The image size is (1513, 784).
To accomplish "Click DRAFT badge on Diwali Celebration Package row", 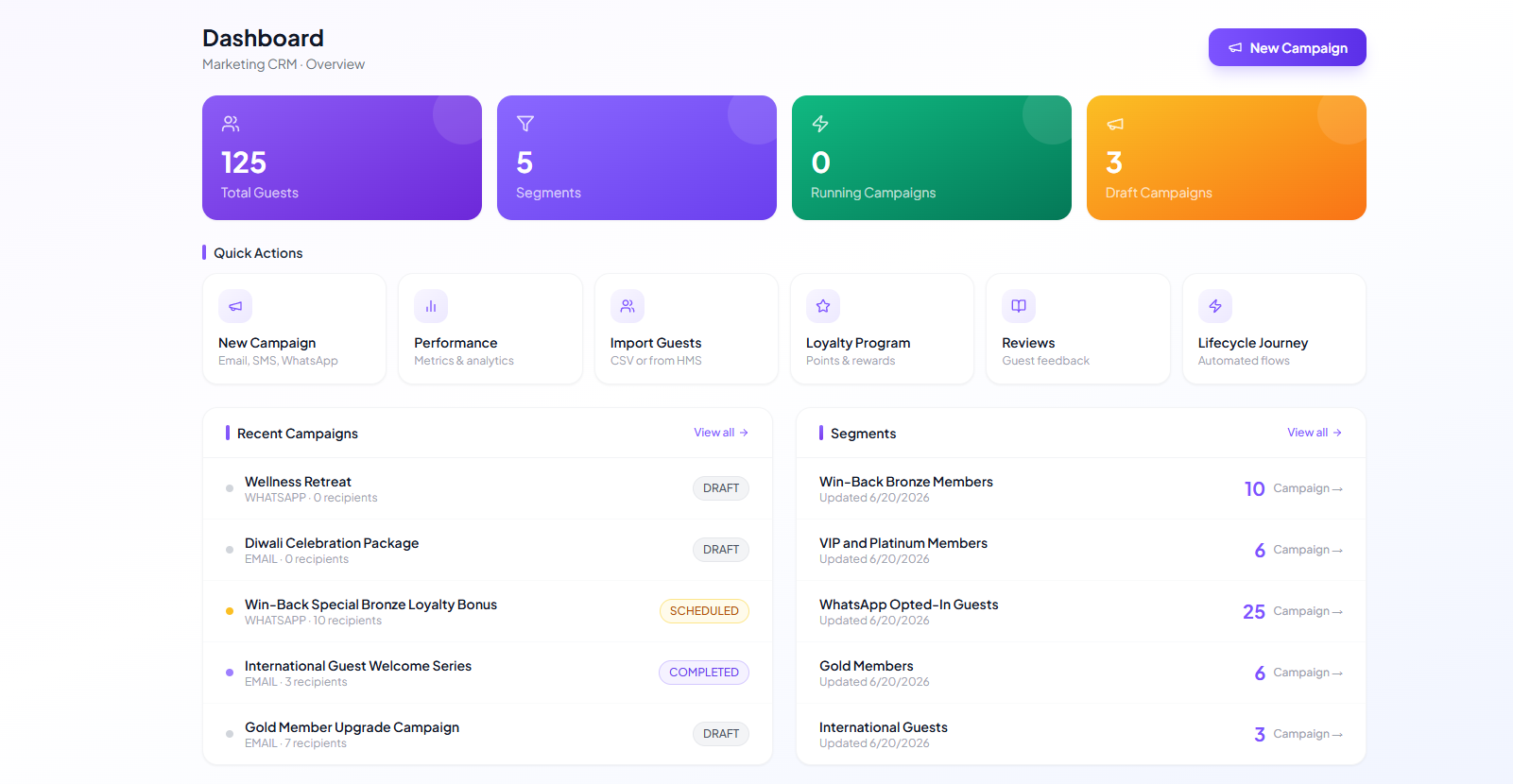I will (x=721, y=550).
